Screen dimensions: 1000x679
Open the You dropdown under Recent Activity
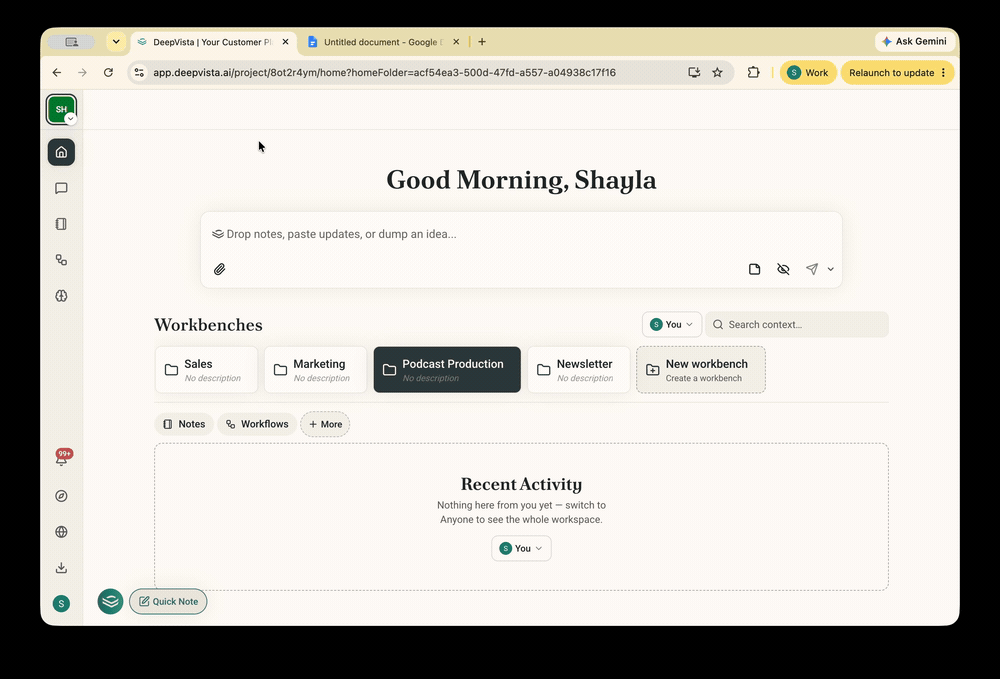(521, 548)
